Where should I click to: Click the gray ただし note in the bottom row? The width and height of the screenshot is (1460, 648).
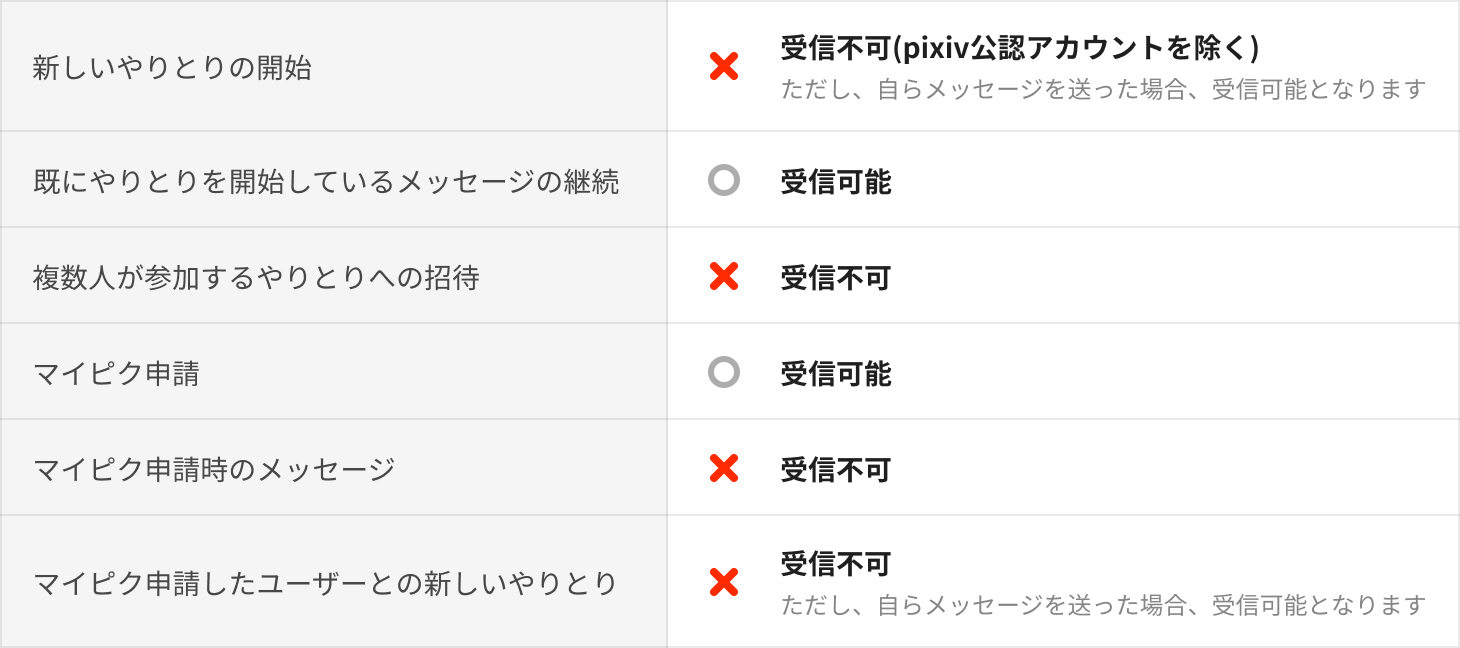1102,605
